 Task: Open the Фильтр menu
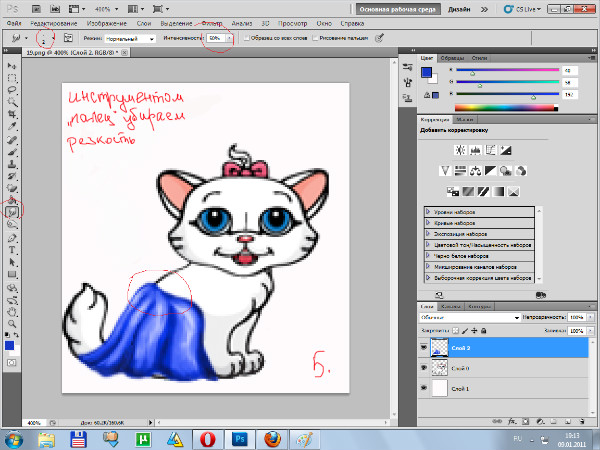point(212,23)
